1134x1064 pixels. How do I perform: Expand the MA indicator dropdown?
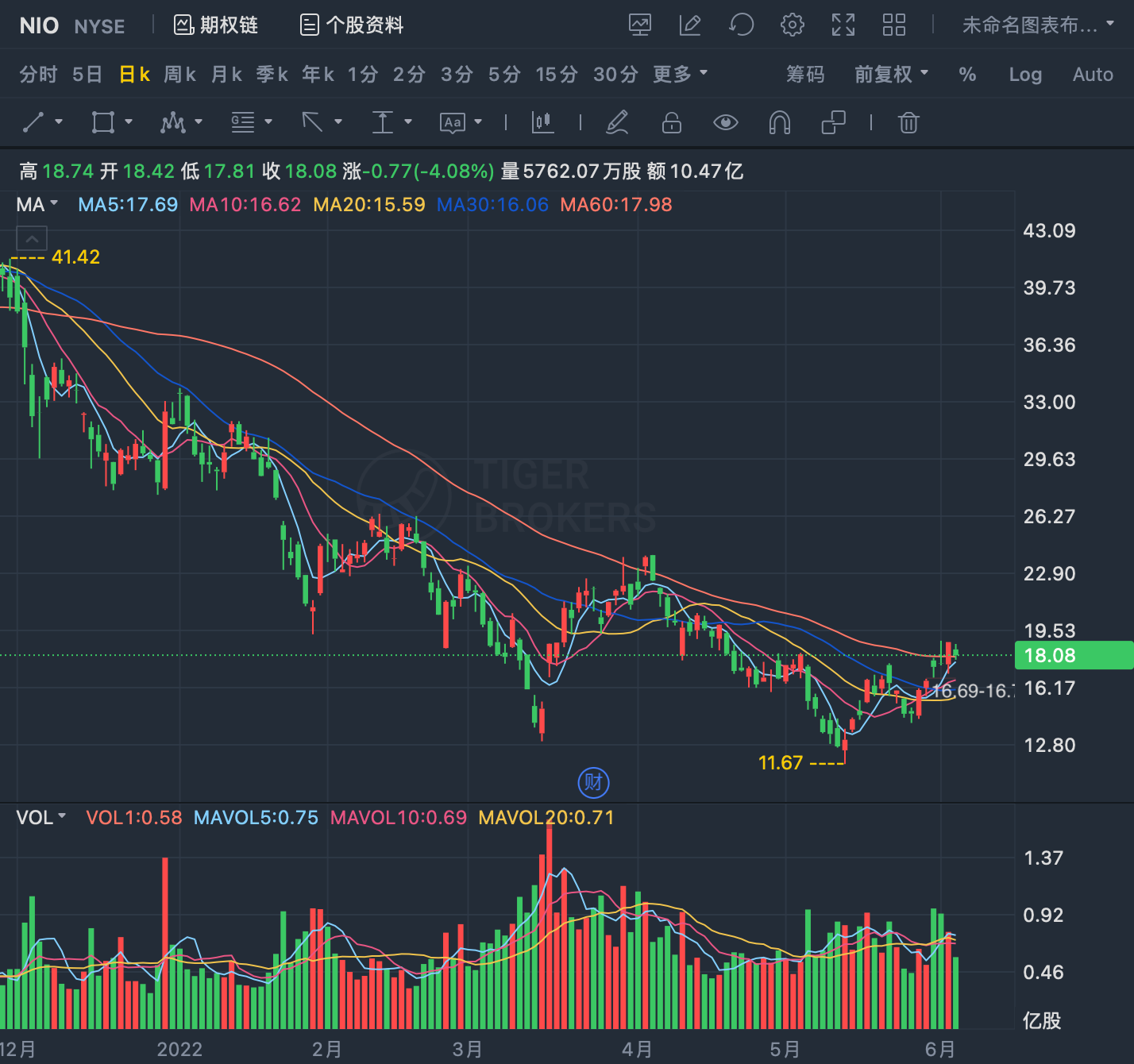tap(37, 205)
